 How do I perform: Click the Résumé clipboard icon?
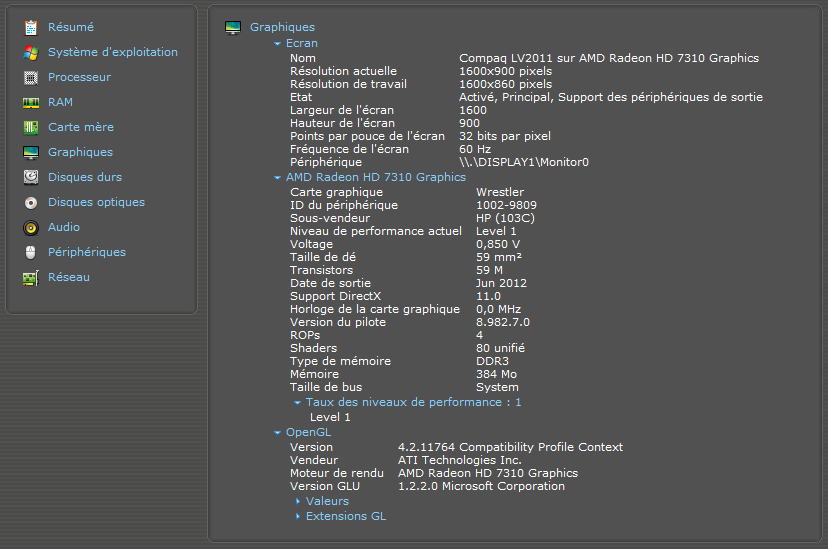[31, 27]
